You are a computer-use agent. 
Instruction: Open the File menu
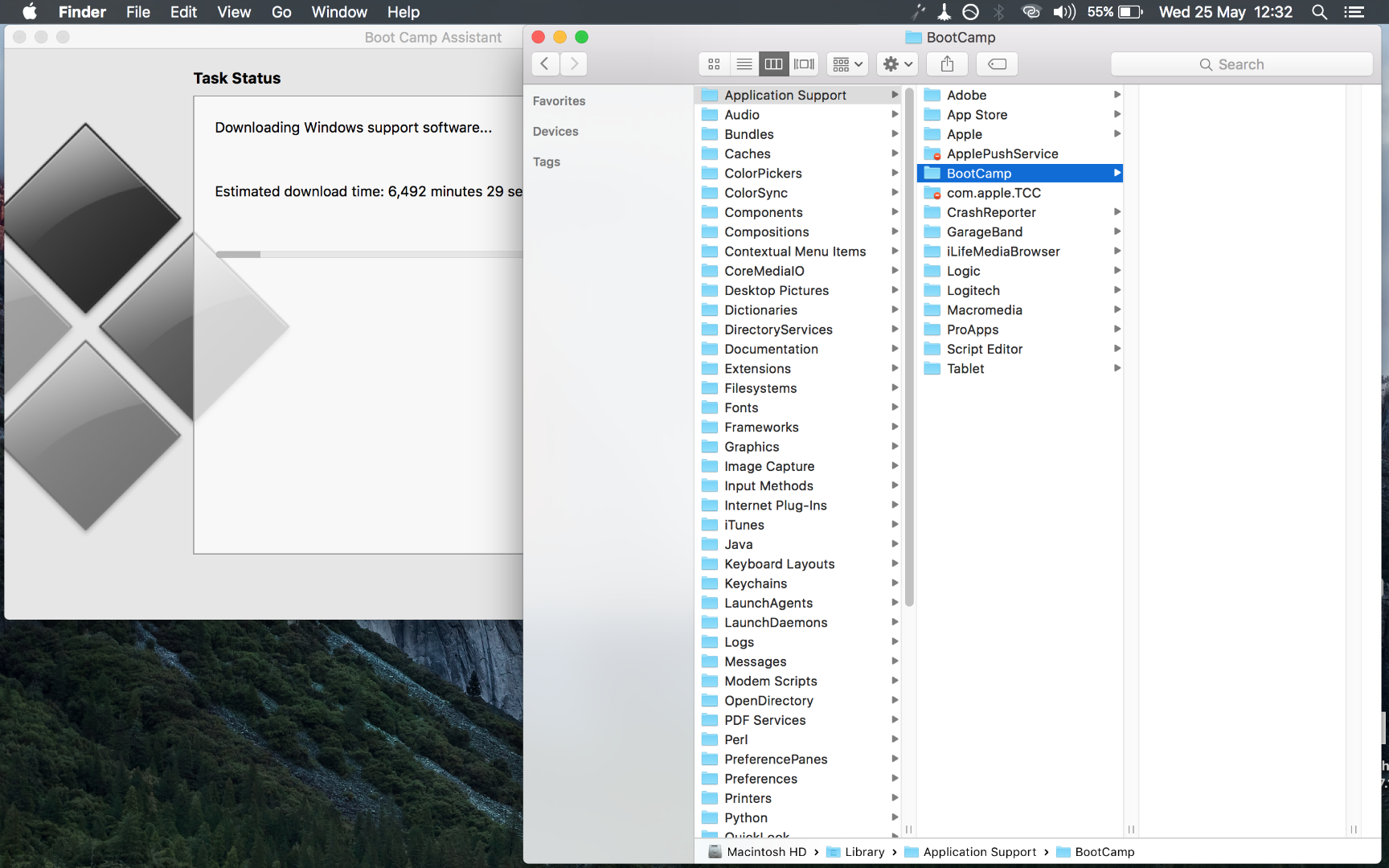(138, 12)
